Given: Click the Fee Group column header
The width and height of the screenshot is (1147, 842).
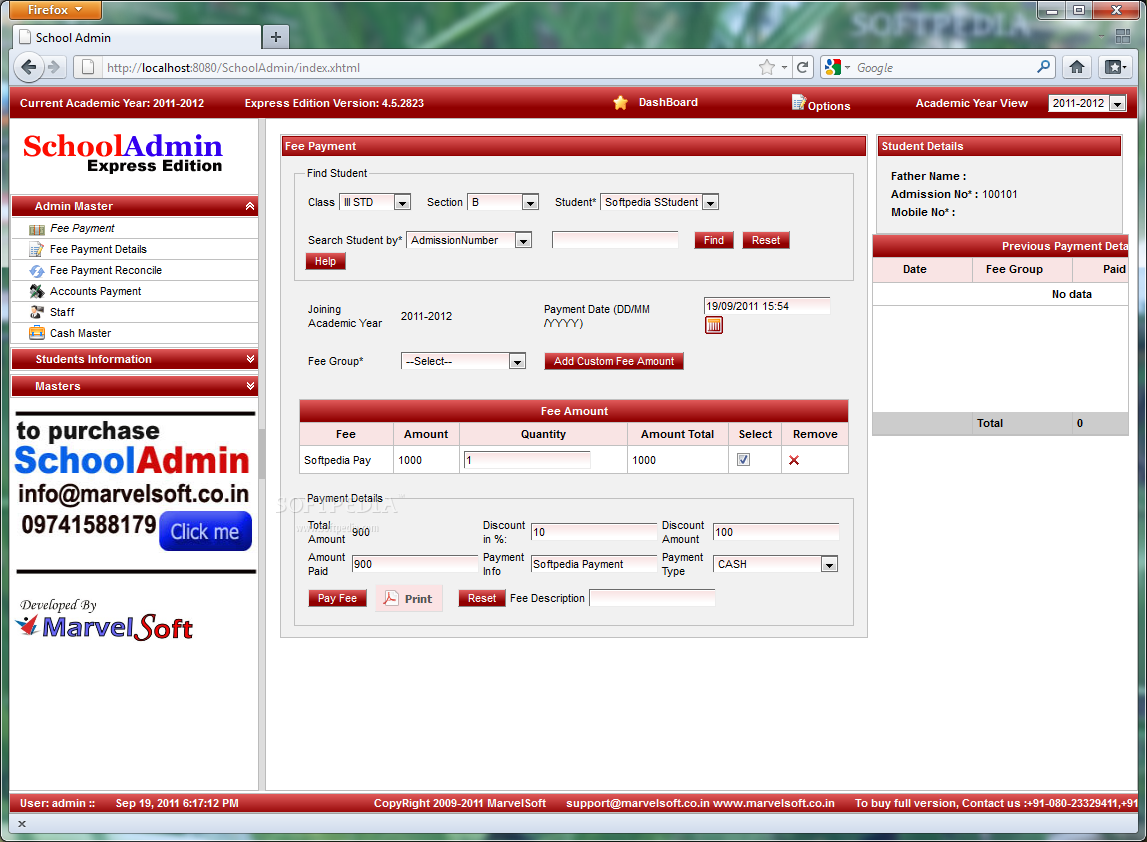Looking at the screenshot, I should 1022,270.
